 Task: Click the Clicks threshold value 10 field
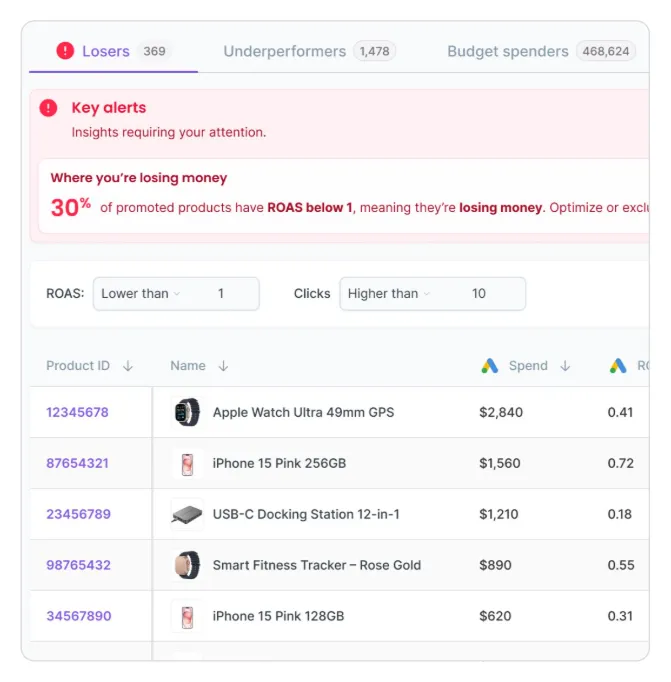tap(479, 294)
